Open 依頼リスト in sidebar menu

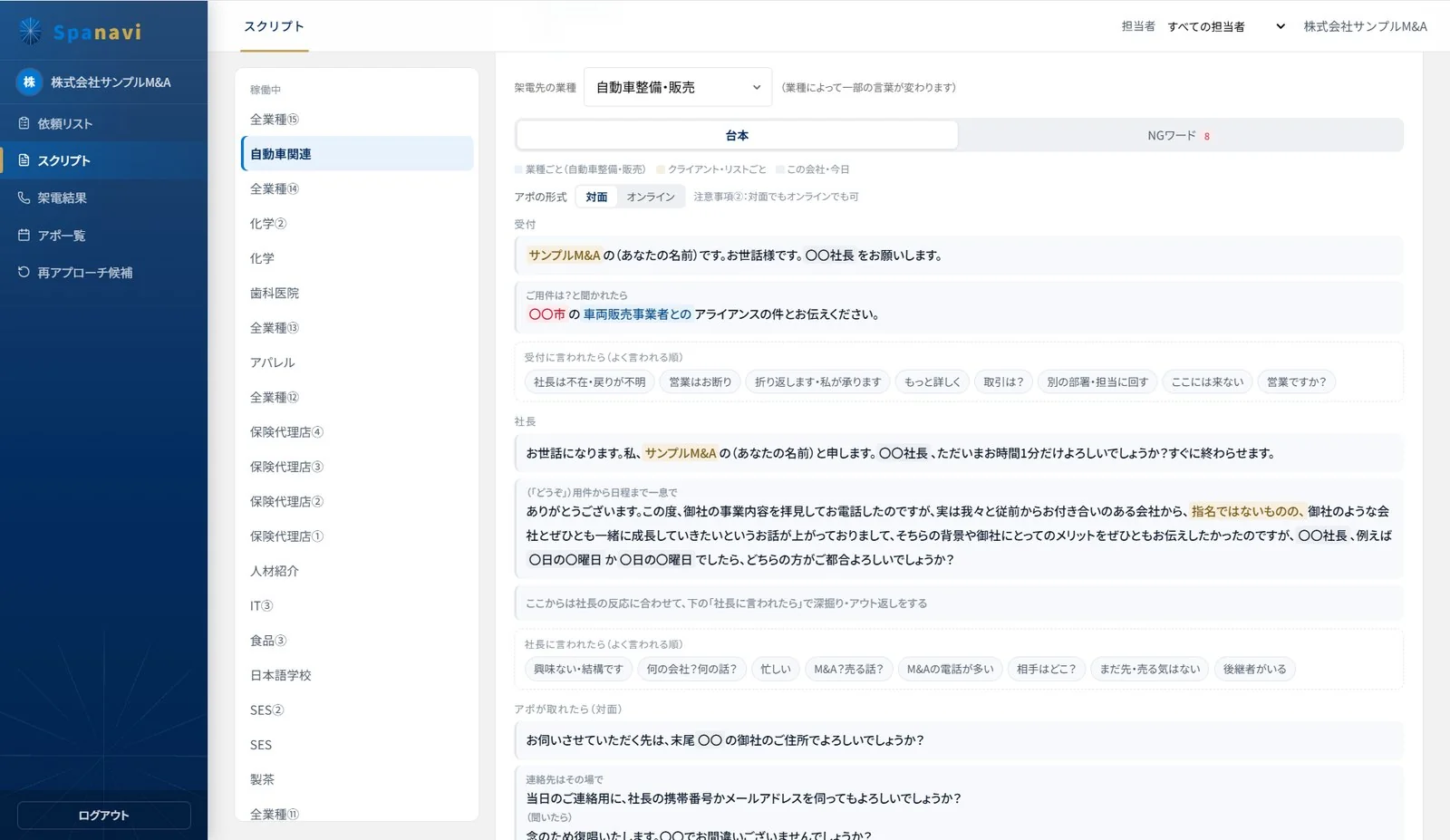coord(103,123)
